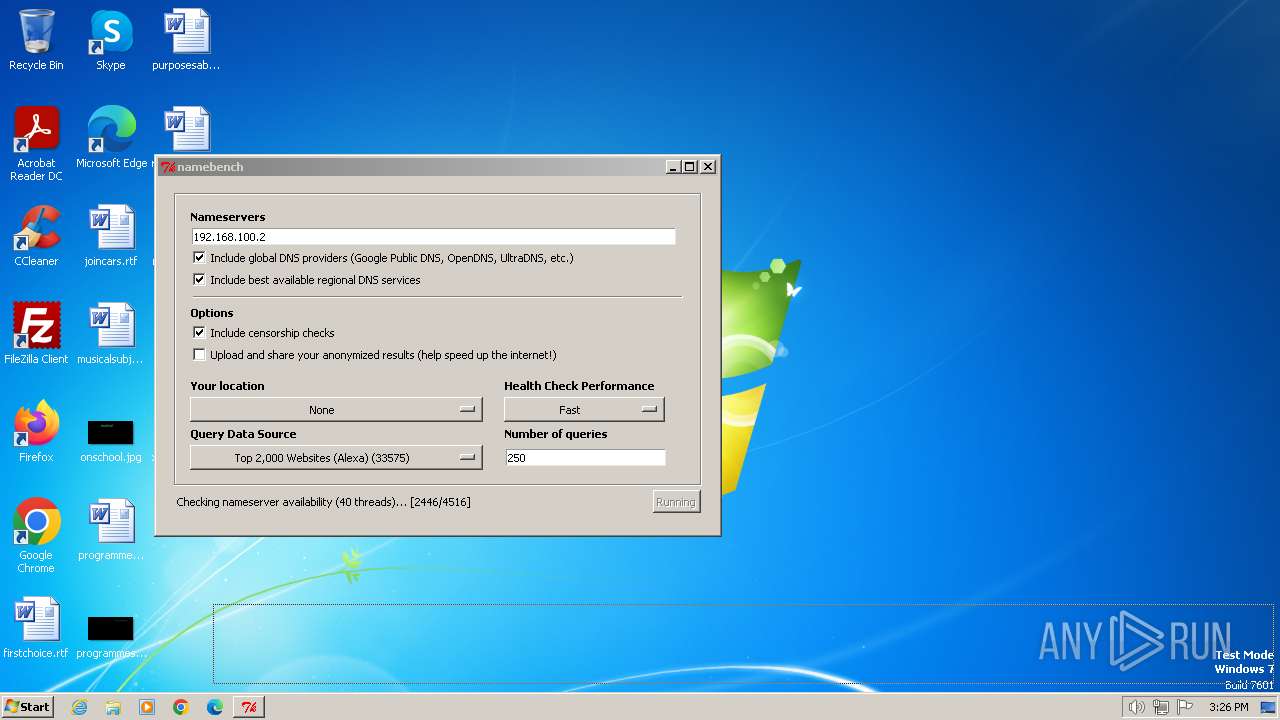
Task: Toggle Include best available regional DNS services
Action: (x=199, y=280)
